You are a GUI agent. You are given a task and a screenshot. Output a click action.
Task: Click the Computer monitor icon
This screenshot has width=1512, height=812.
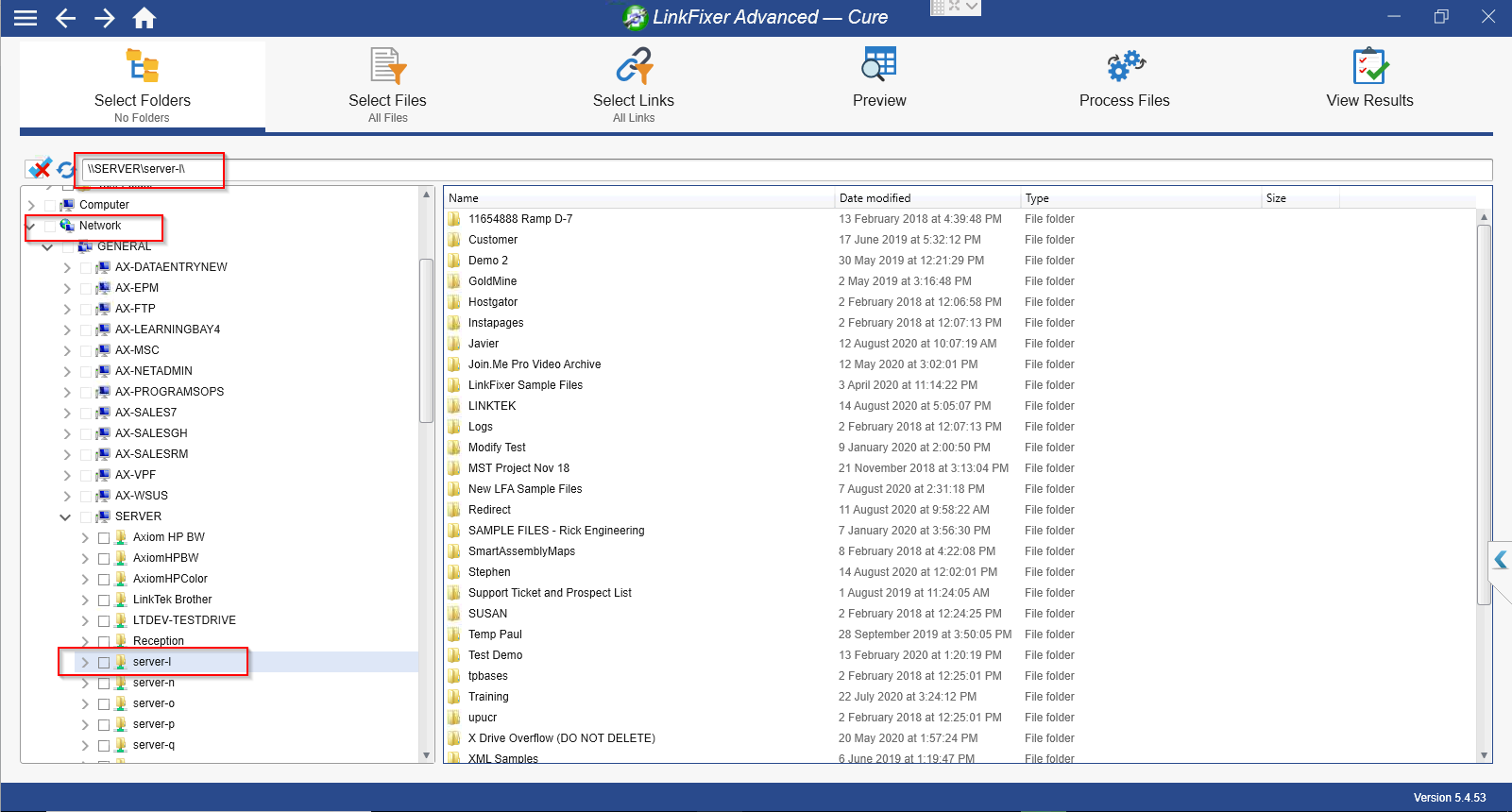click(x=67, y=205)
